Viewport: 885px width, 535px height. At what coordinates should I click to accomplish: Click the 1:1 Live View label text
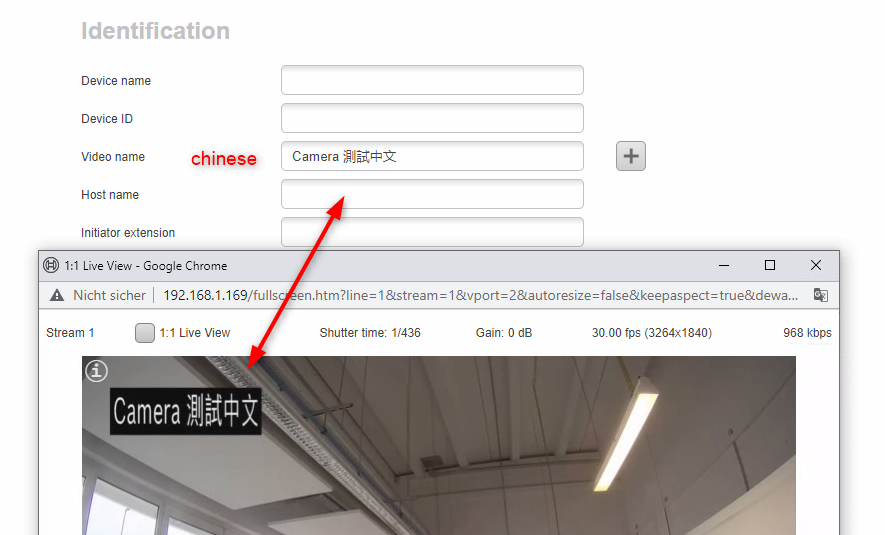click(195, 333)
